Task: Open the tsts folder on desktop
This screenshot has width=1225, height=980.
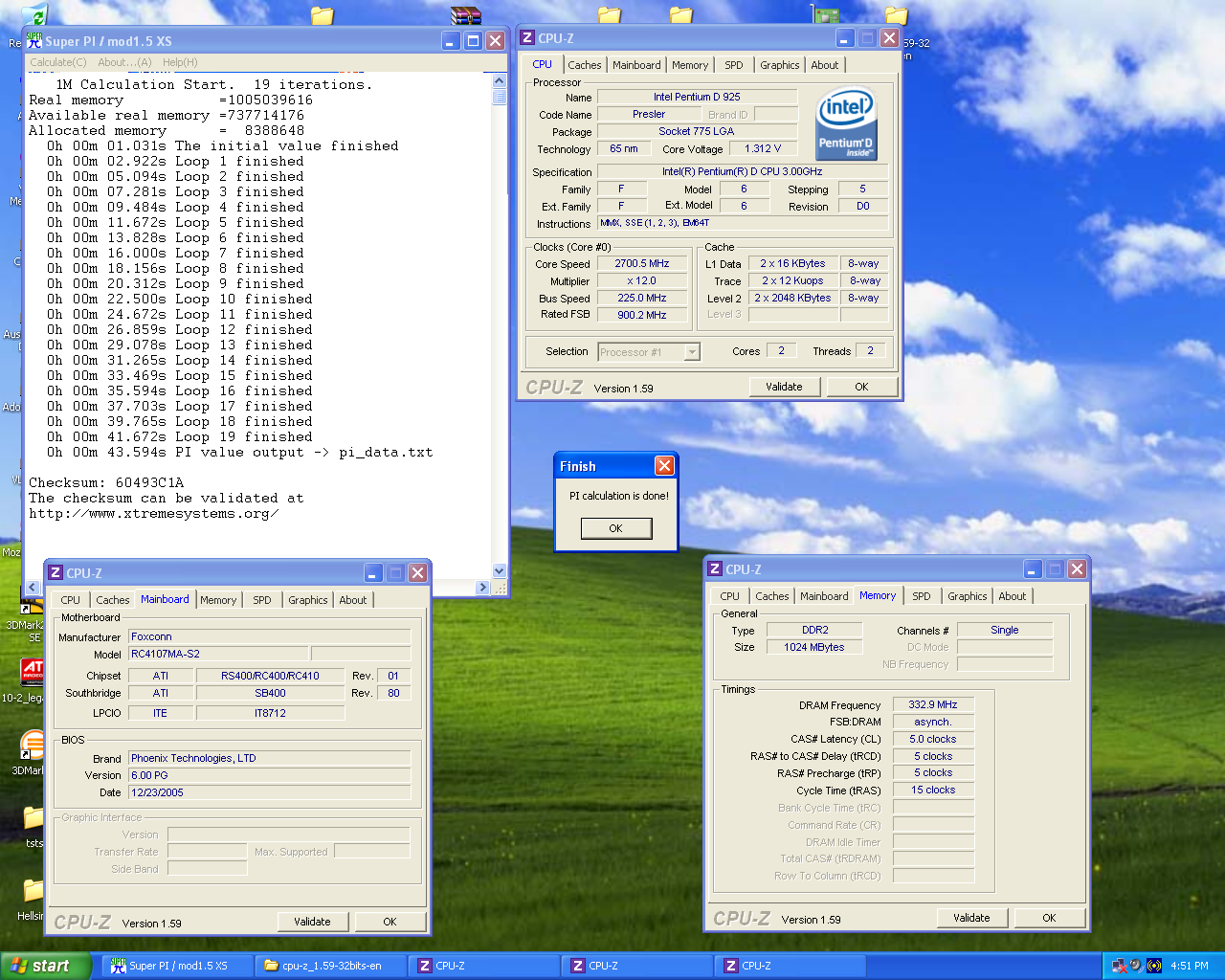Action: 33,818
